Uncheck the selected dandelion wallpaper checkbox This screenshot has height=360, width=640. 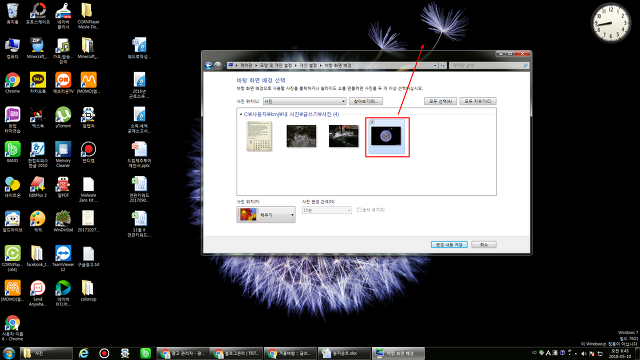372,122
